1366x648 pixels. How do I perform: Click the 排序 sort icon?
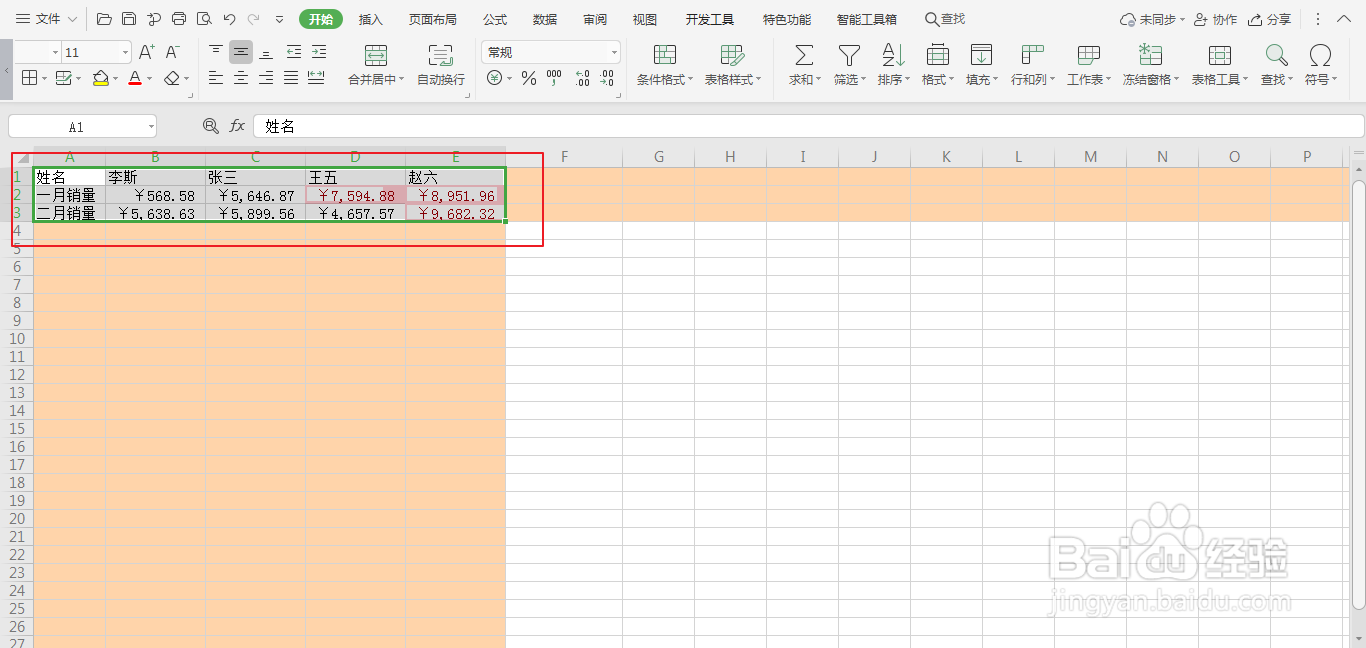point(893,55)
